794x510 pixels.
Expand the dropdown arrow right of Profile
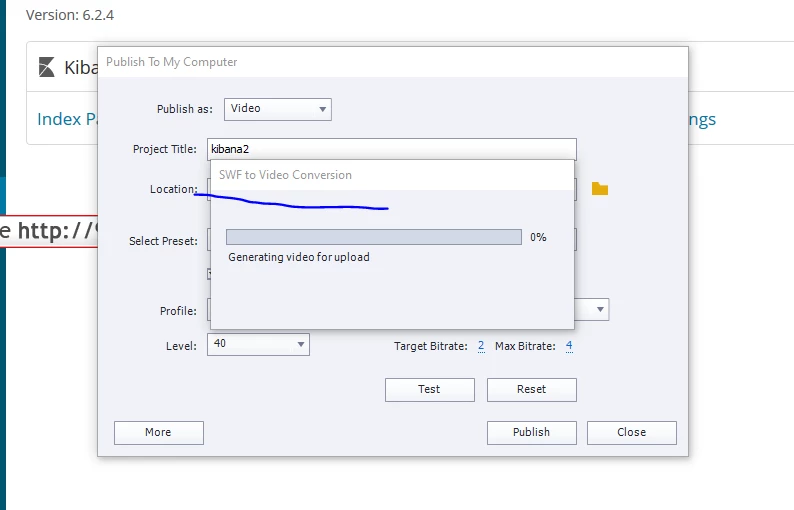[x=600, y=309]
